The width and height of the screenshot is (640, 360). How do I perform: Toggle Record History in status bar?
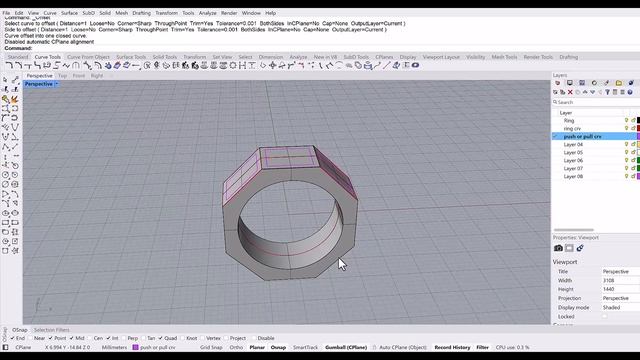[x=452, y=347]
